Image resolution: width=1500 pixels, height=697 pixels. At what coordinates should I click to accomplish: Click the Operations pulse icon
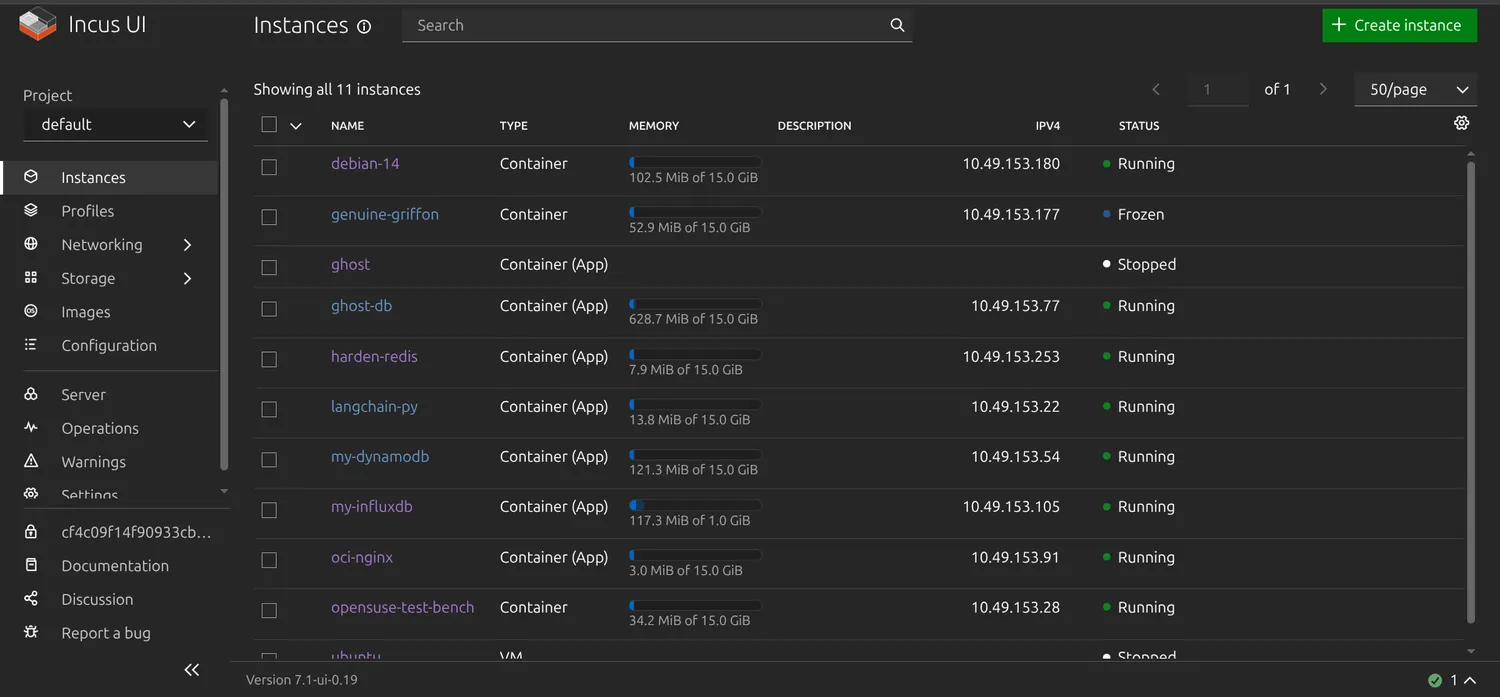(31, 428)
